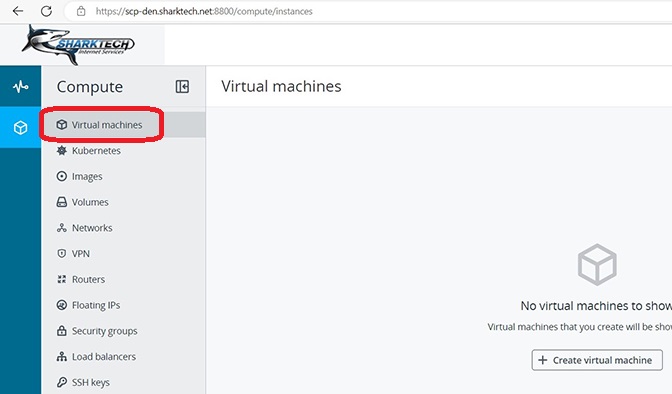
Task: Click the Sharktech logo
Action: tap(78, 45)
